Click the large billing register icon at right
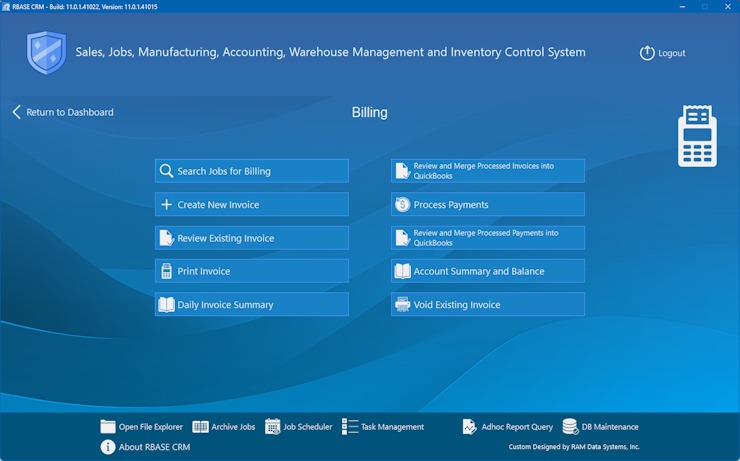 pyautogui.click(x=697, y=136)
